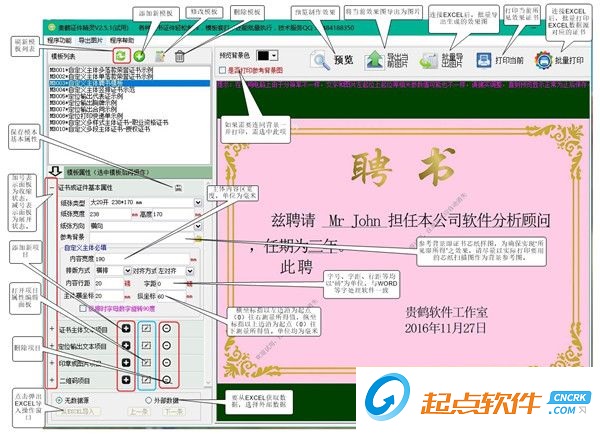Remove item in 证书主体文本项目 row
The height and width of the screenshot is (434, 600).
[x=166, y=328]
